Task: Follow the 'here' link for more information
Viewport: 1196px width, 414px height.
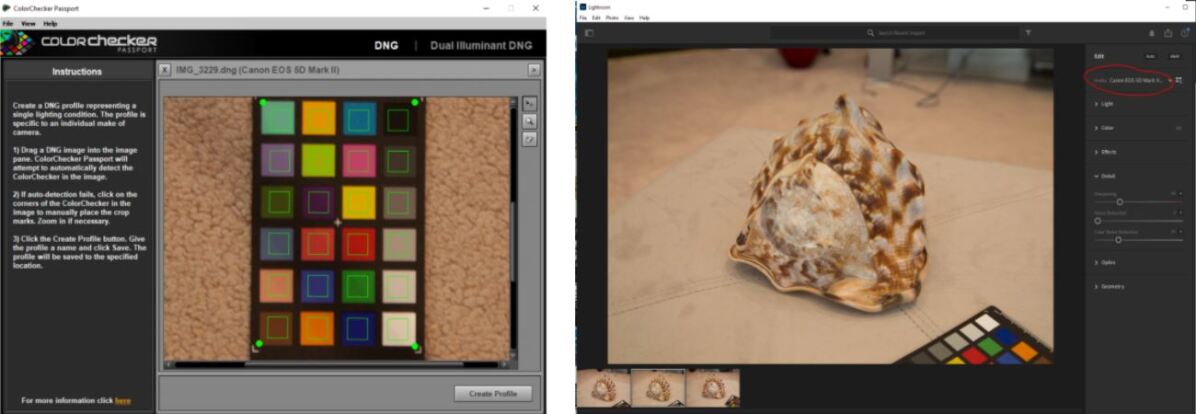Action: point(123,400)
